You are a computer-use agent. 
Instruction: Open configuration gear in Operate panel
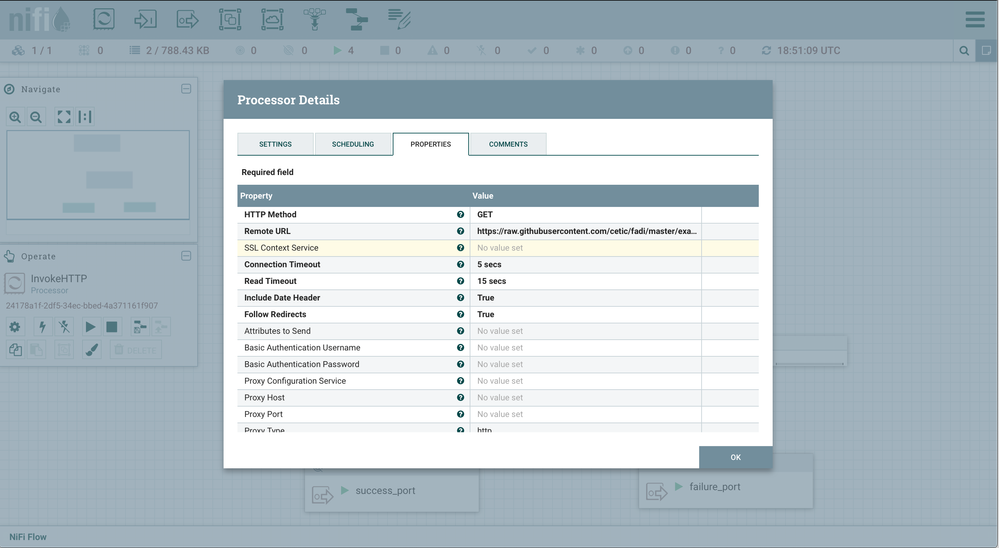(x=15, y=327)
